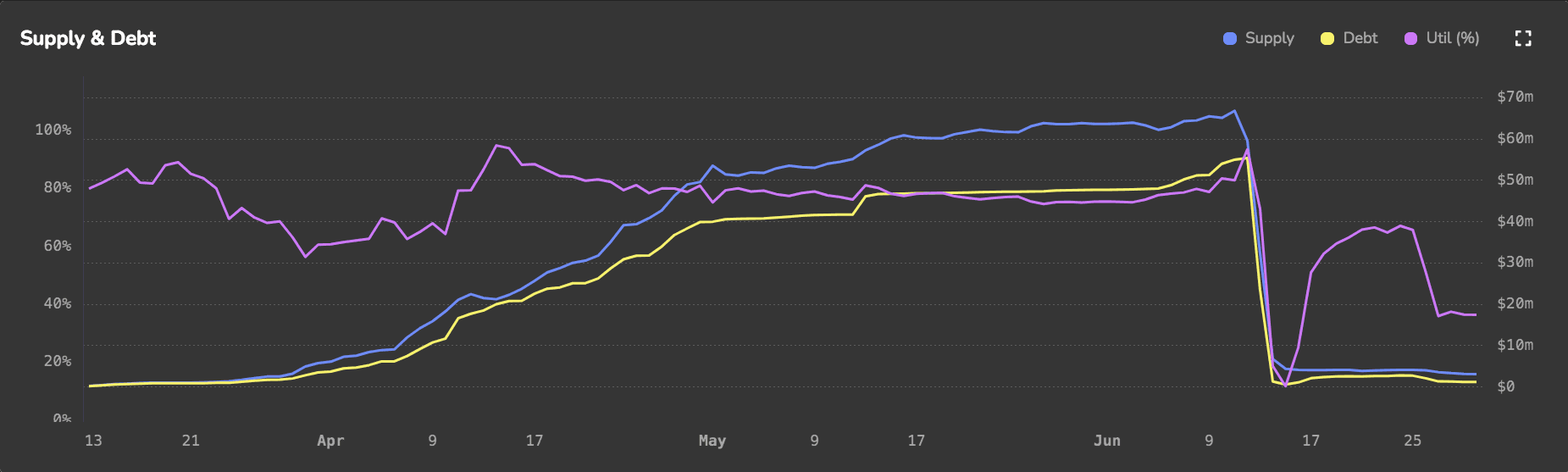Click the 100% left axis label
This screenshot has width=1568, height=472.
53,130
